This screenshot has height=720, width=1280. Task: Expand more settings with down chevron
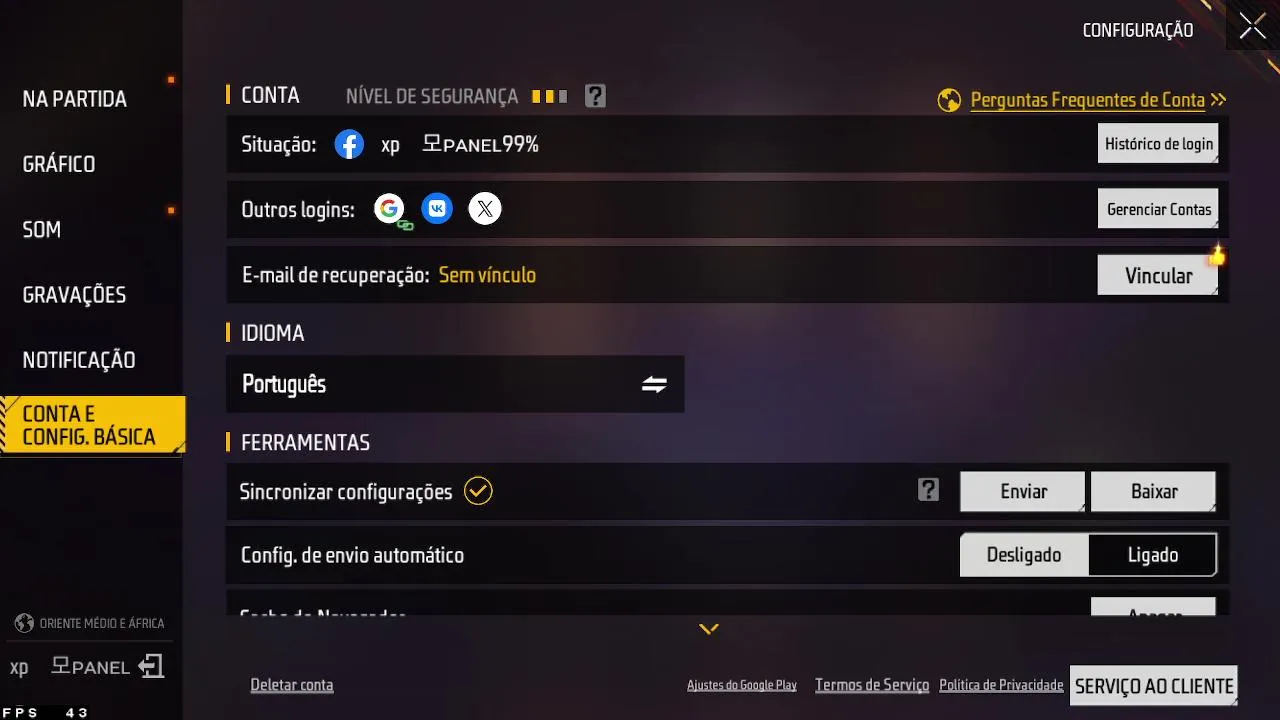tap(709, 629)
